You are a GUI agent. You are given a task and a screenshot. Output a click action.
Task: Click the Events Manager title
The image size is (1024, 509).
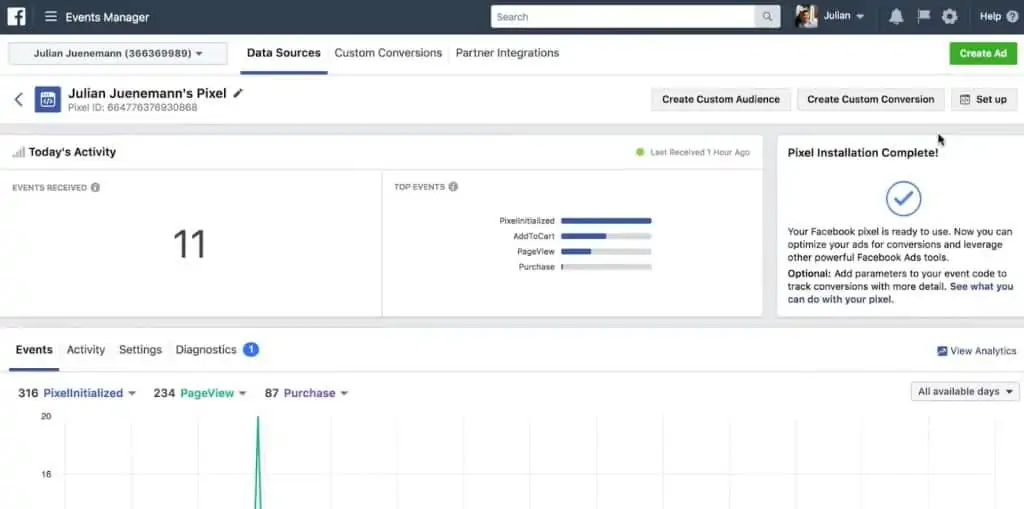(x=107, y=17)
